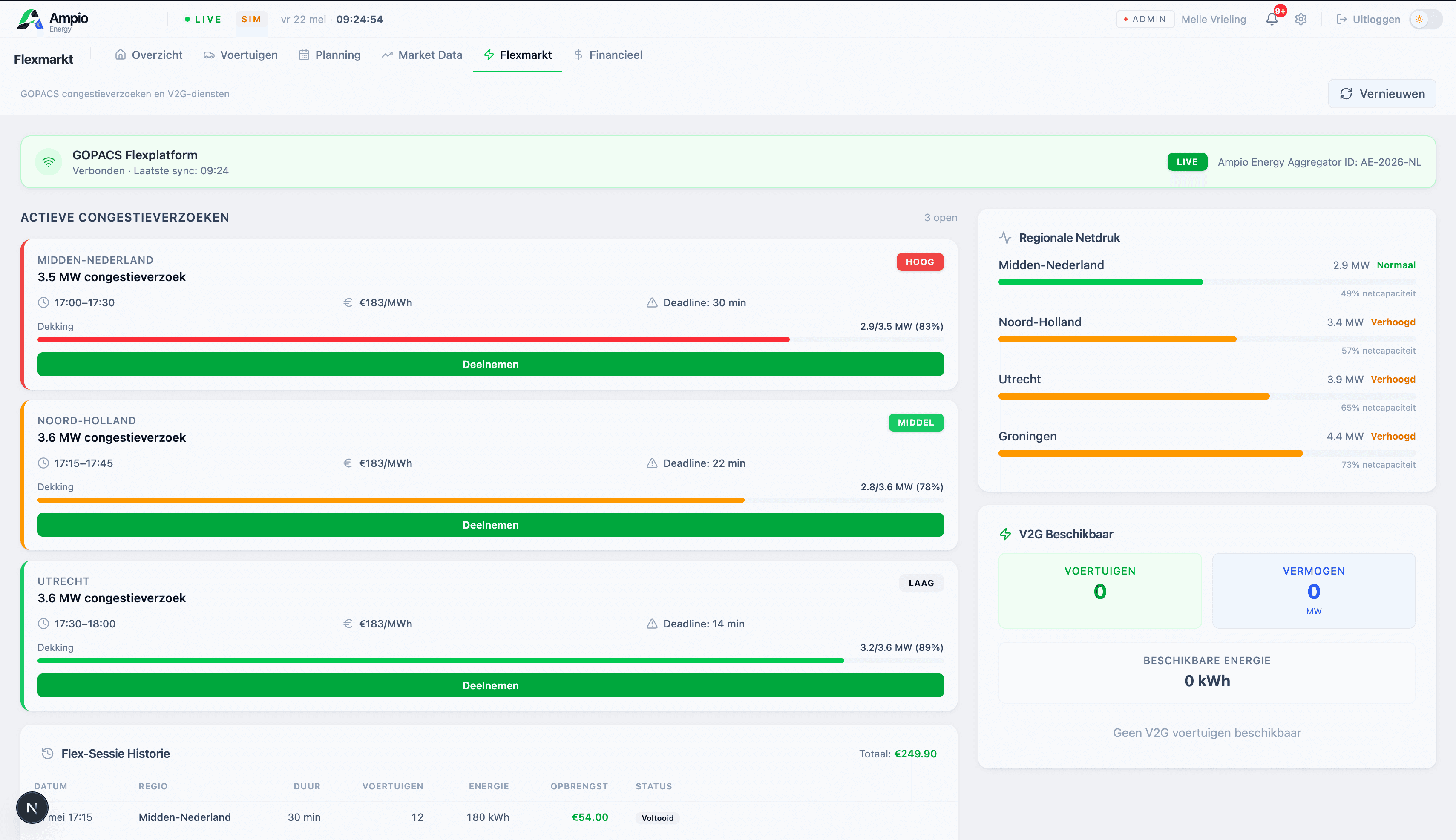Click the Normaal status for Midden-Nederland
The width and height of the screenshot is (1456, 840).
(1396, 265)
